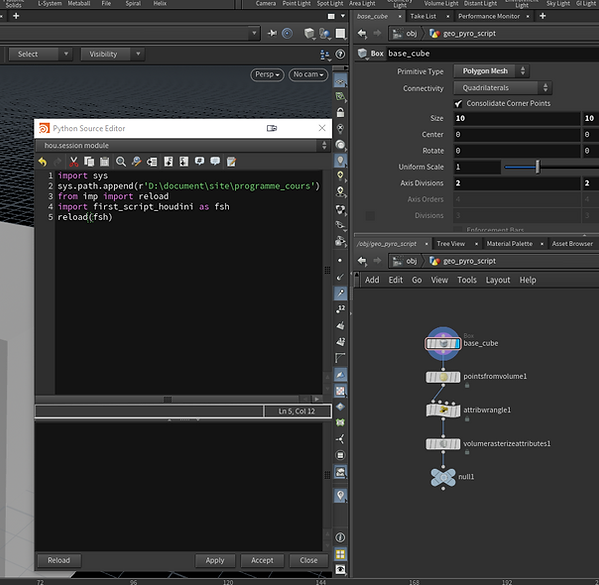Open the external editor notepad icon
The height and width of the screenshot is (585, 599).
click(x=231, y=162)
